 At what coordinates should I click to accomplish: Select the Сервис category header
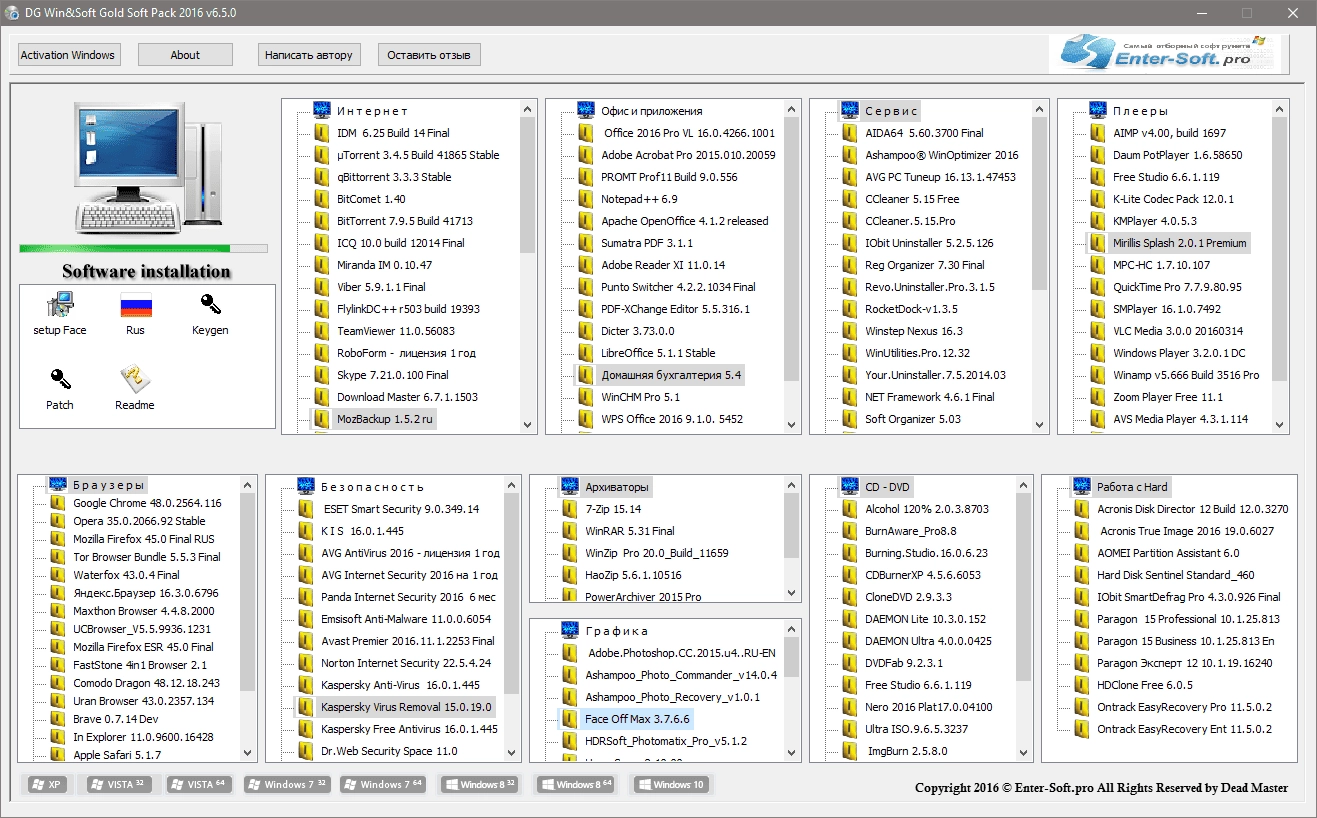pyautogui.click(x=891, y=111)
